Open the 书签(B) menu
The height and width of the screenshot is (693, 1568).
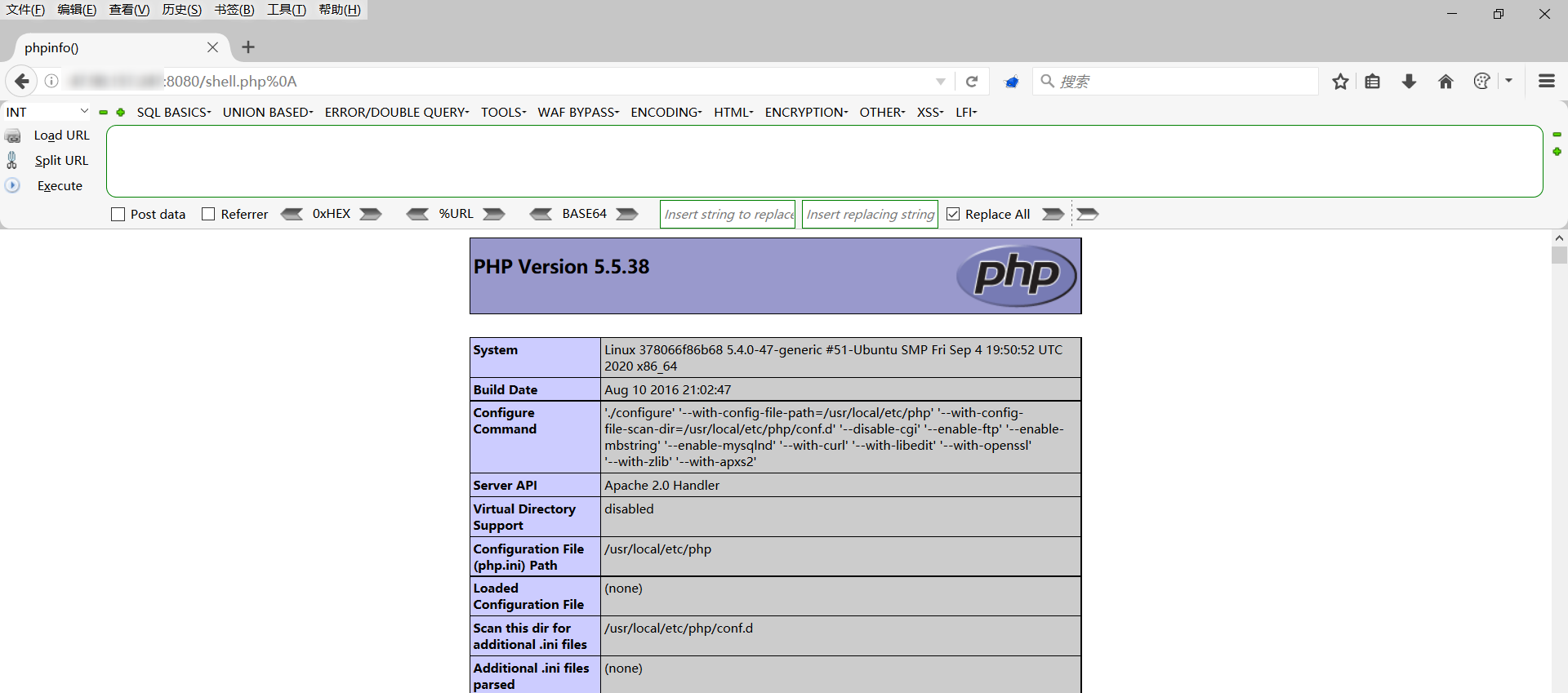pyautogui.click(x=234, y=10)
